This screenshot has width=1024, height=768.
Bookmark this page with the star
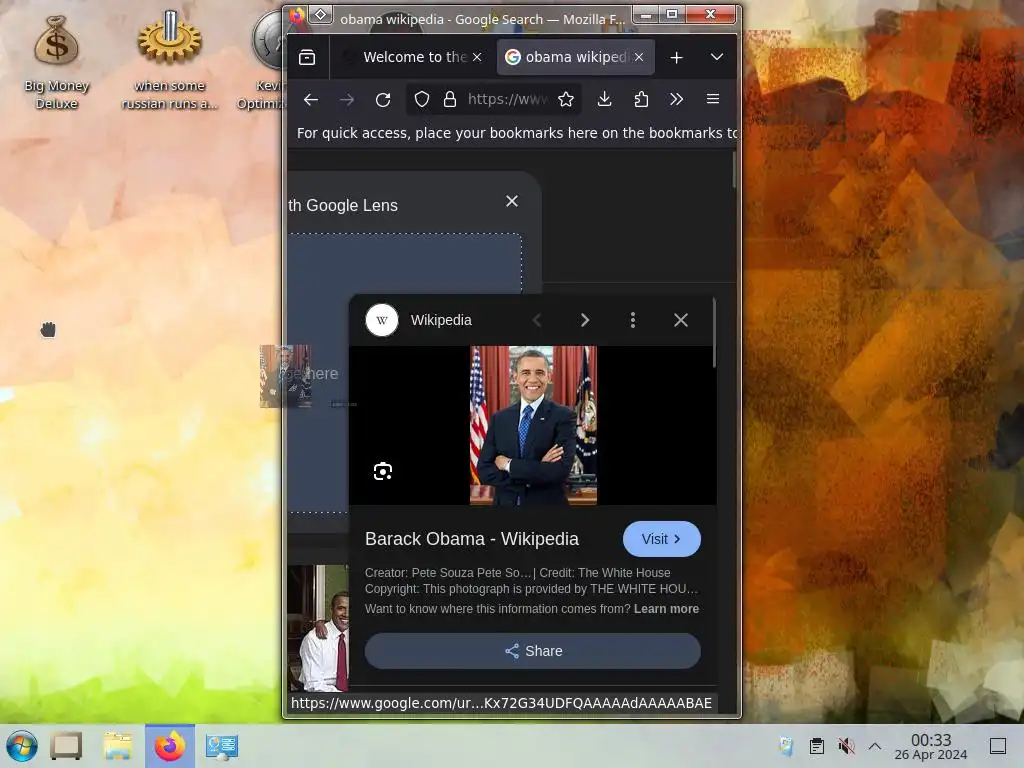click(566, 99)
